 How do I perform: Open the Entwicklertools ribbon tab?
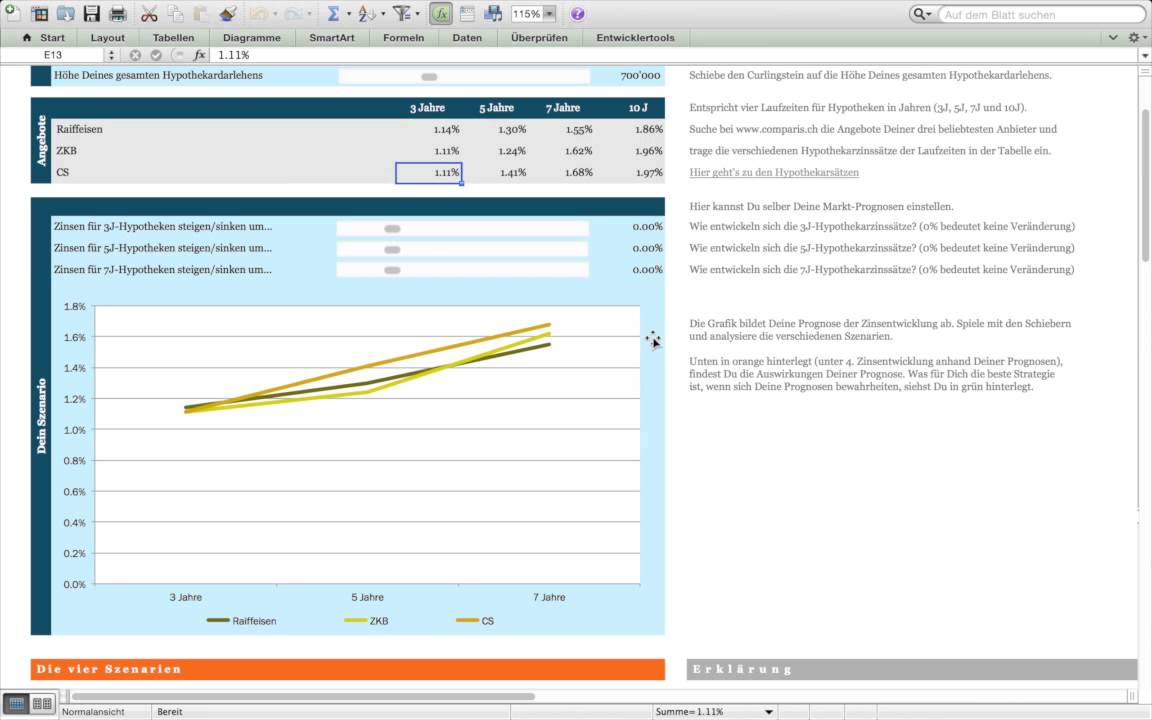pyautogui.click(x=636, y=37)
